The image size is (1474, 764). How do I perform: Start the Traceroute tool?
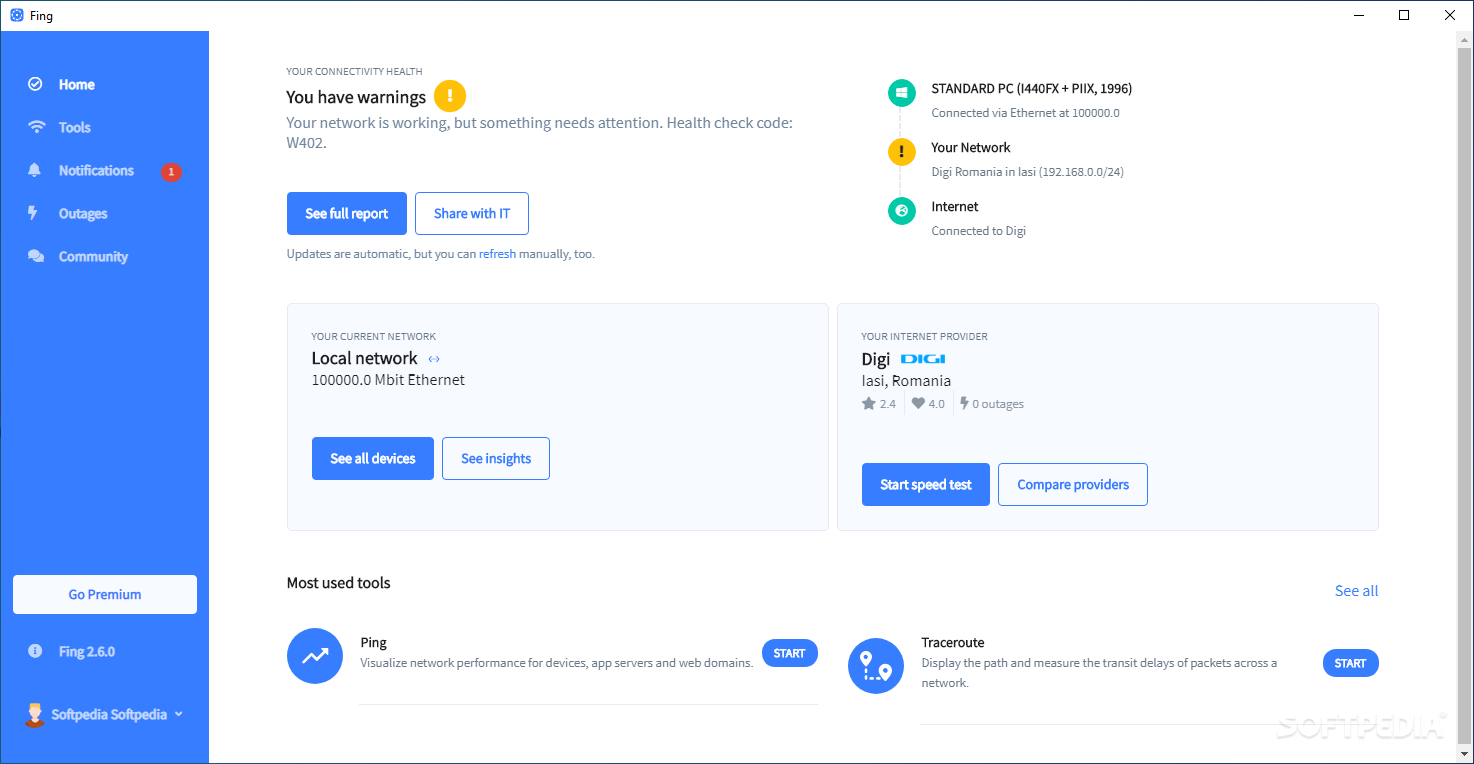tap(1351, 663)
